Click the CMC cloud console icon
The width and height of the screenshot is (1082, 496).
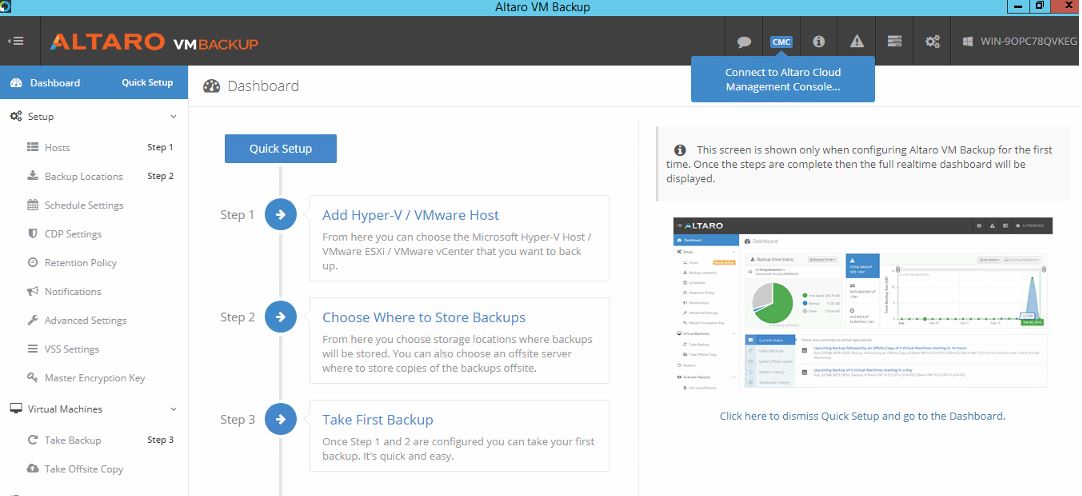tap(781, 42)
